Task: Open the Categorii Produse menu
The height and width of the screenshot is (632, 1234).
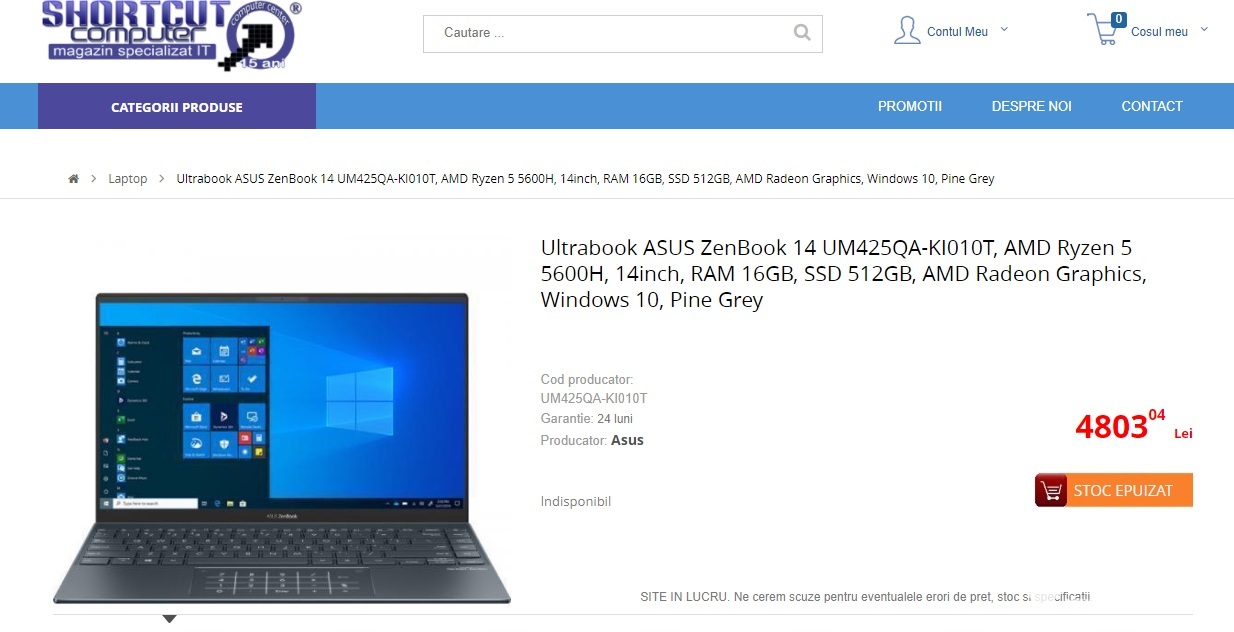Action: point(177,106)
